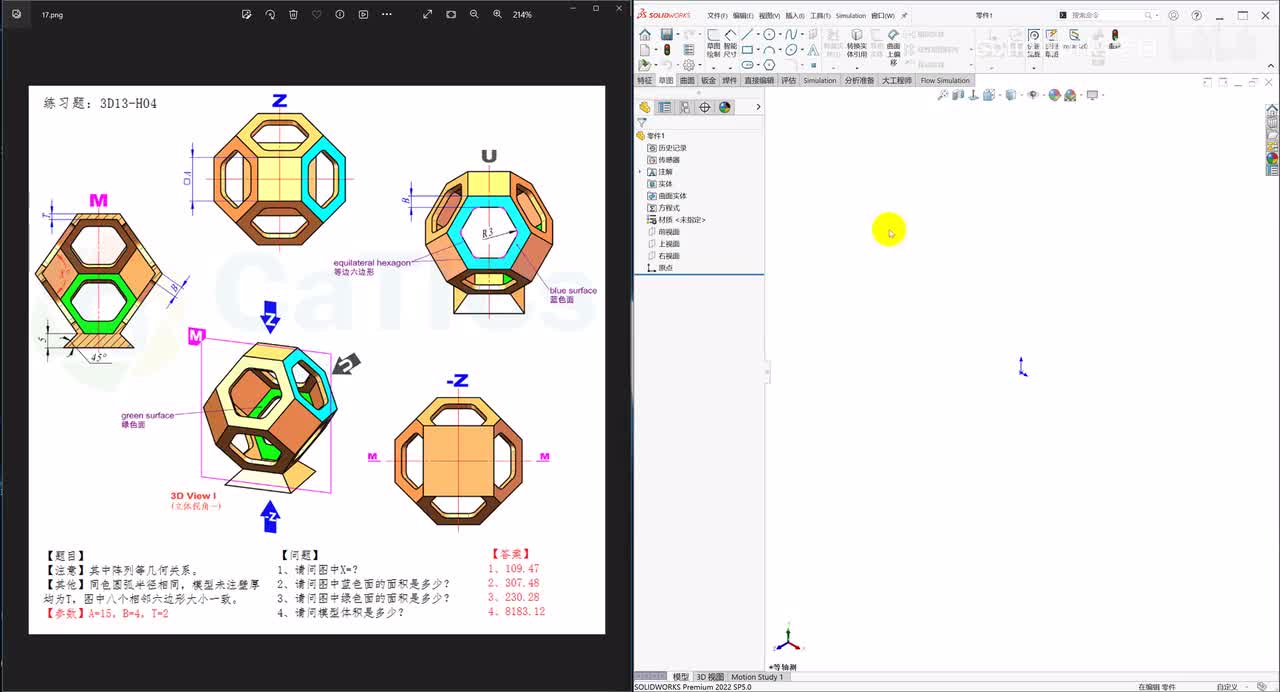
Task: Enter fullscreen in Photos viewer
Action: pyautogui.click(x=428, y=15)
